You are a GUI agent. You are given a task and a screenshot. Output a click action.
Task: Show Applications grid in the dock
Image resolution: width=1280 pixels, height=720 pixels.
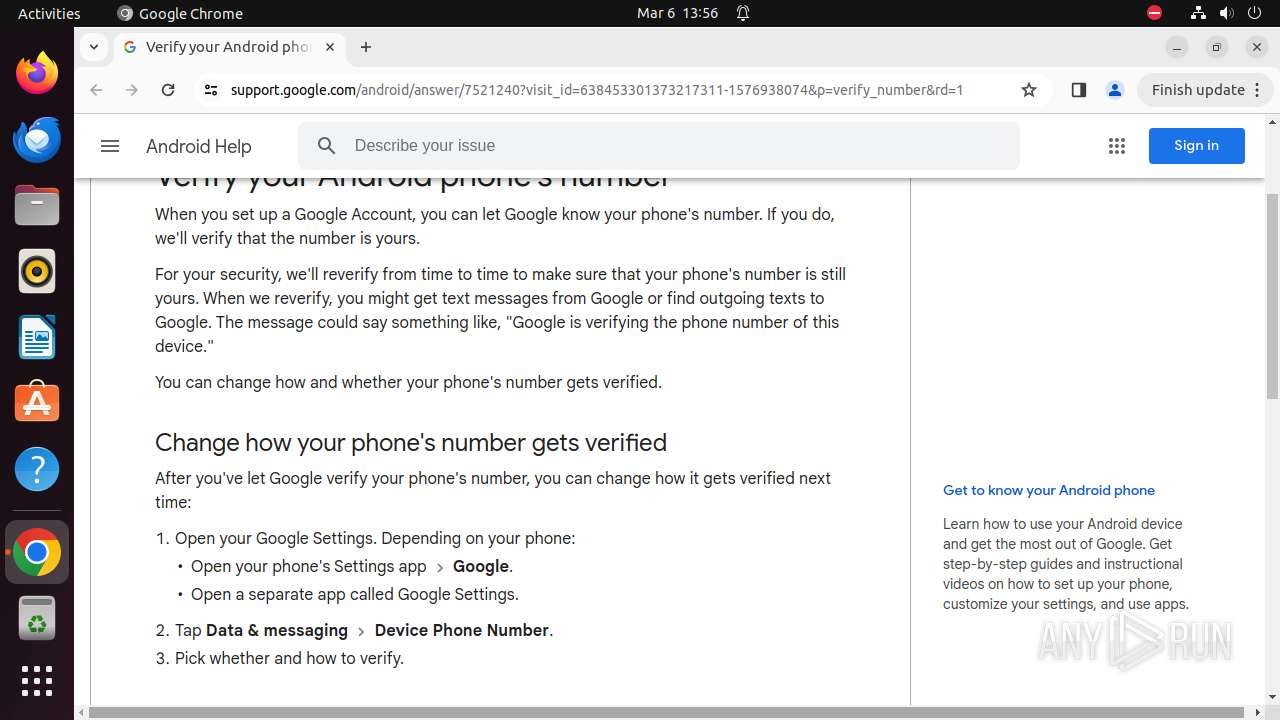pyautogui.click(x=37, y=681)
